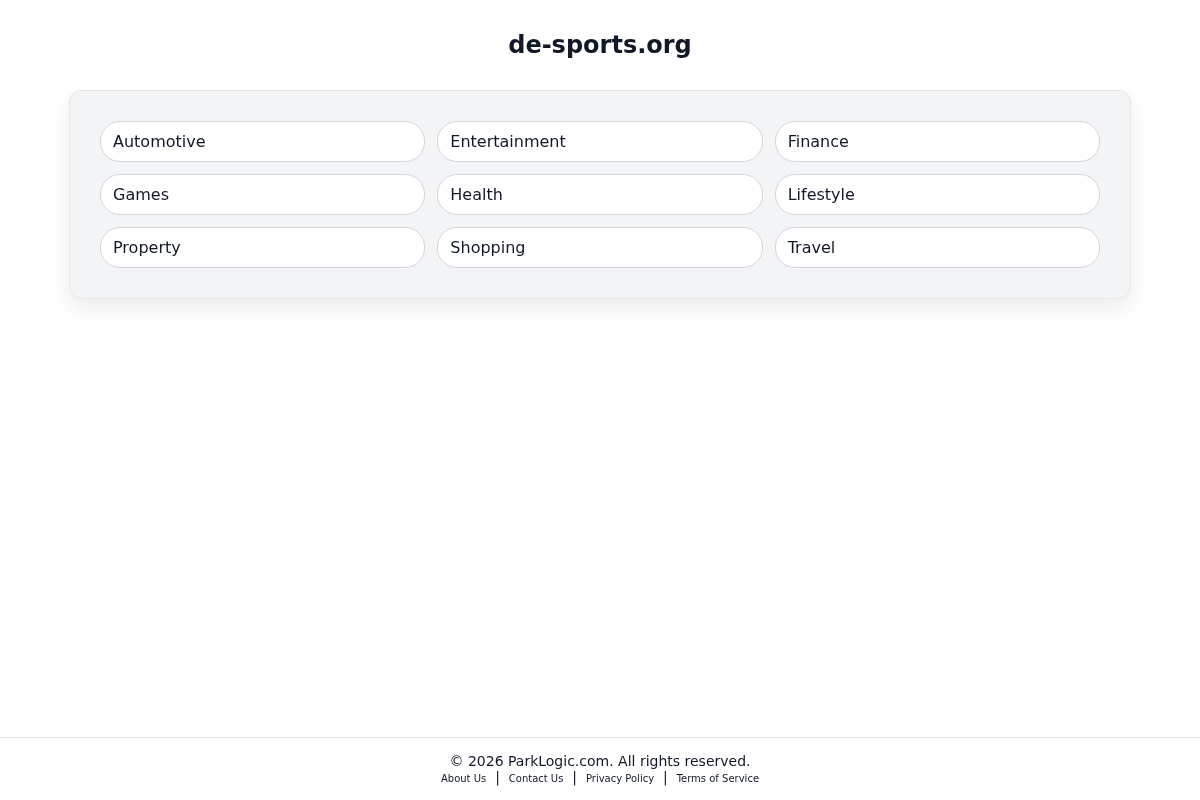The image size is (1200, 800).
Task: Click the ParkLogic.com copyright text
Action: [x=600, y=761]
